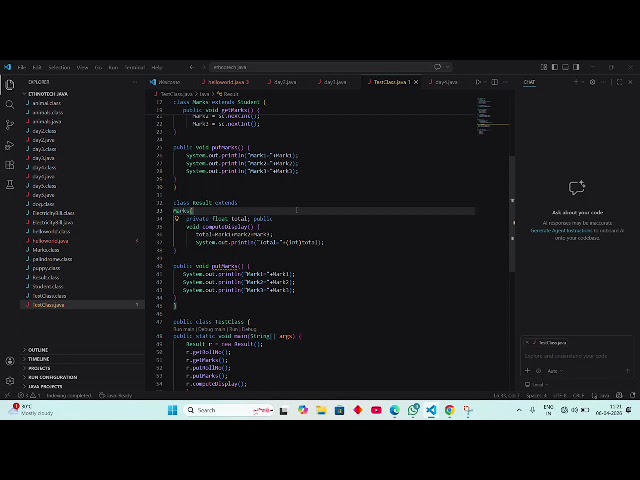
Task: Open editor More Actions ellipsis
Action: [x=506, y=82]
